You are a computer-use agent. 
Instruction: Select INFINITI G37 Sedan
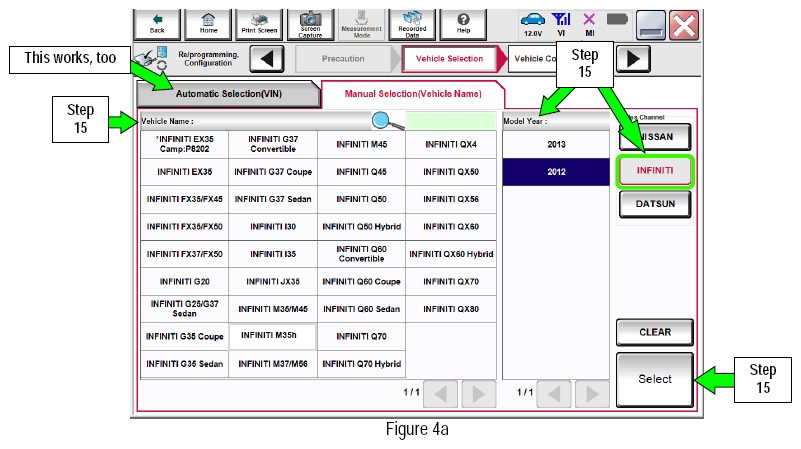(x=273, y=199)
